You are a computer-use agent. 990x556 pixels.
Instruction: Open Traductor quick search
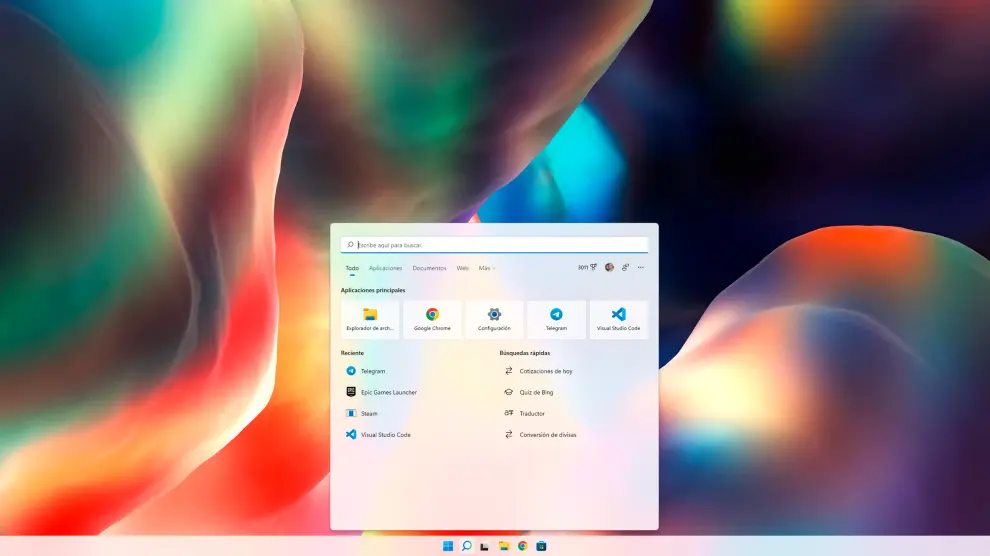[x=532, y=413]
